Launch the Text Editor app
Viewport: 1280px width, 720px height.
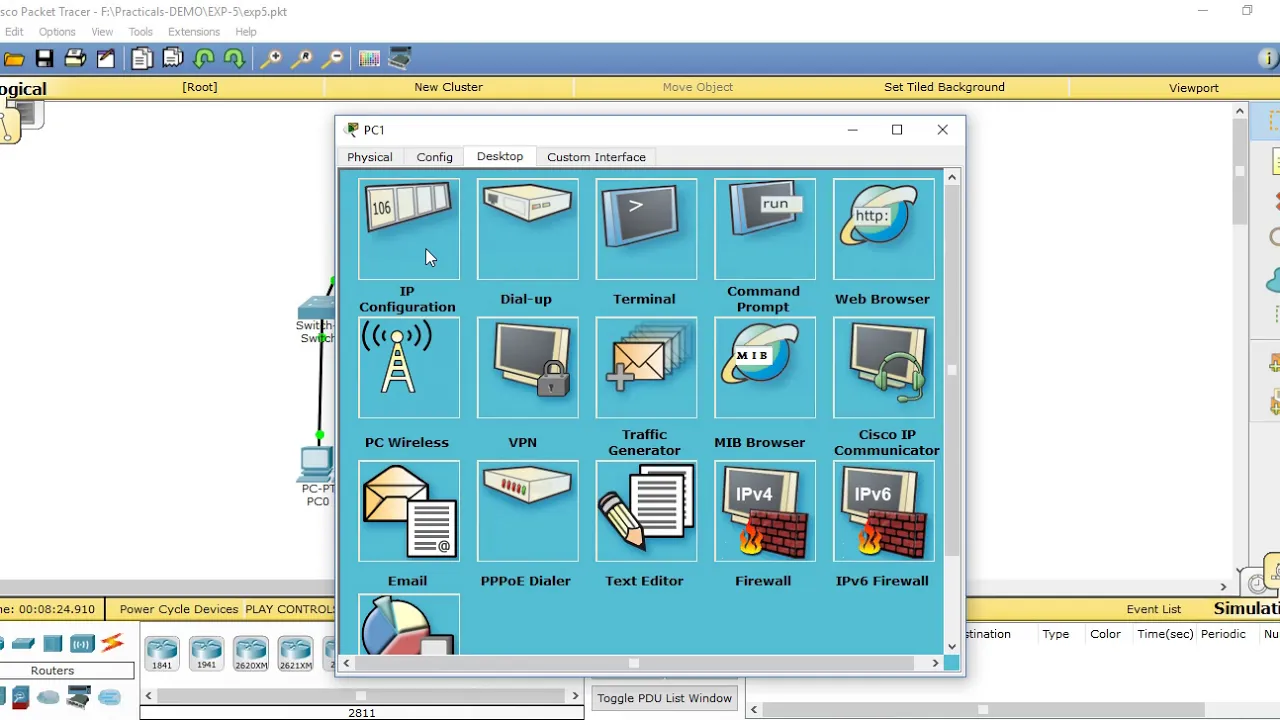[x=646, y=511]
